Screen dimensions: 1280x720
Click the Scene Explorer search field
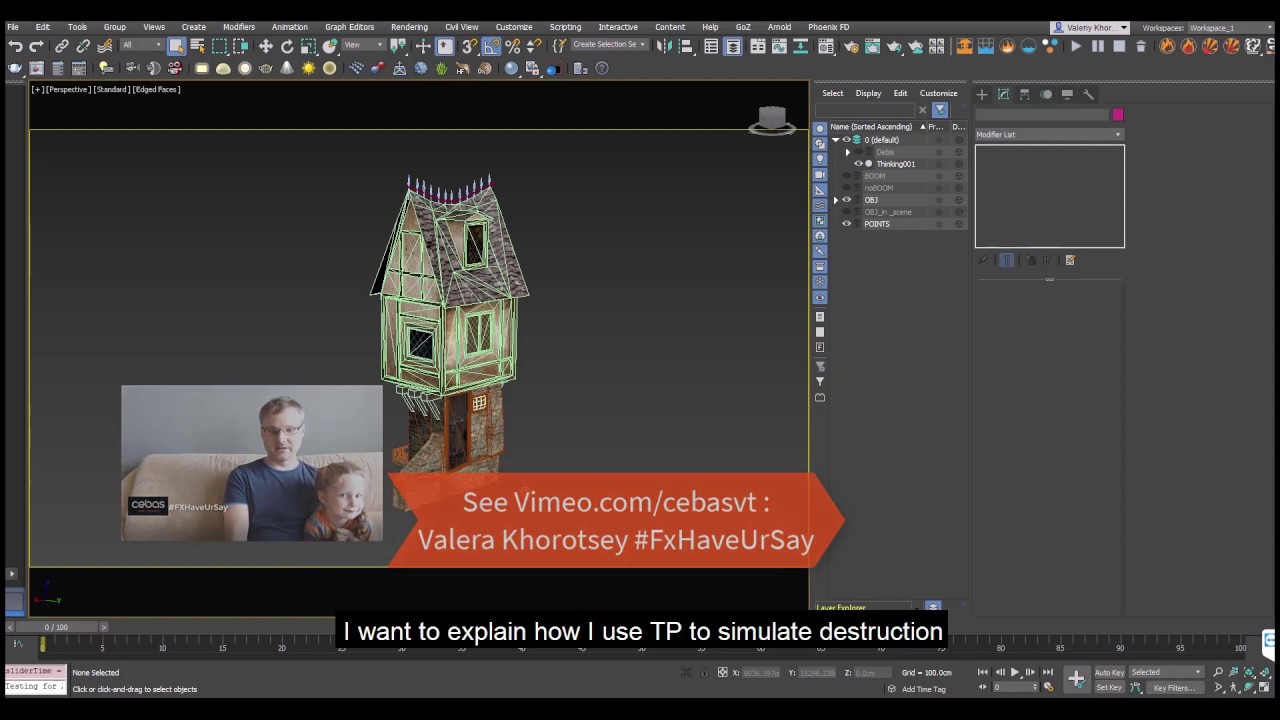coord(866,110)
